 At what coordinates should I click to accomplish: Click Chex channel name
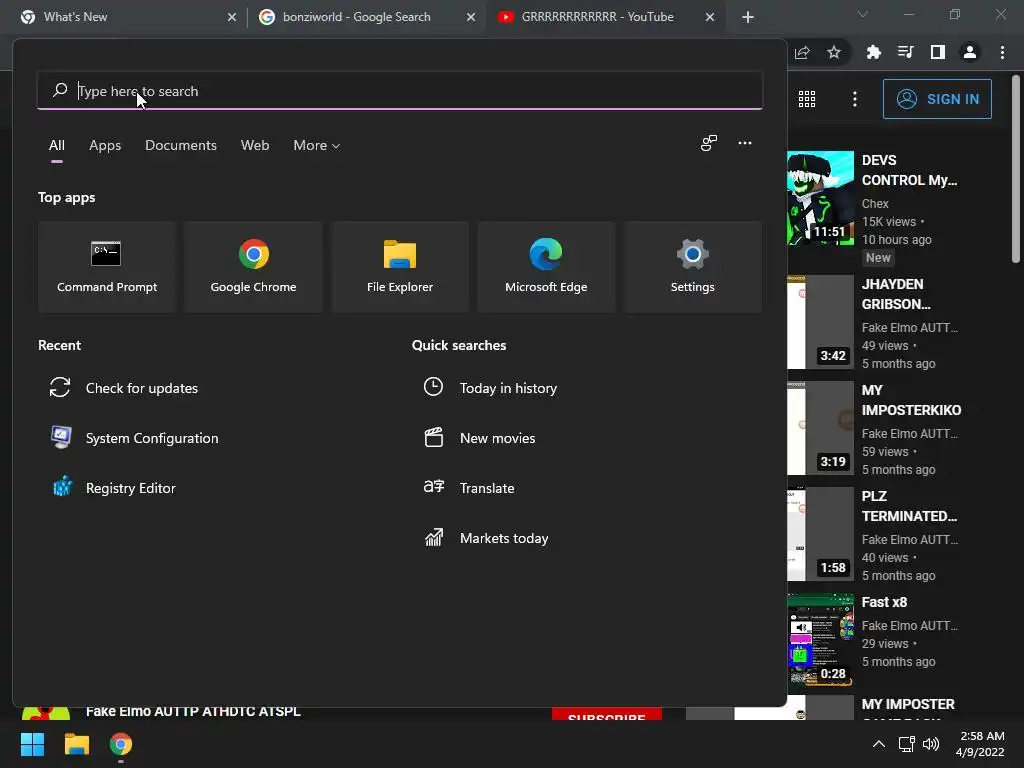coord(875,204)
